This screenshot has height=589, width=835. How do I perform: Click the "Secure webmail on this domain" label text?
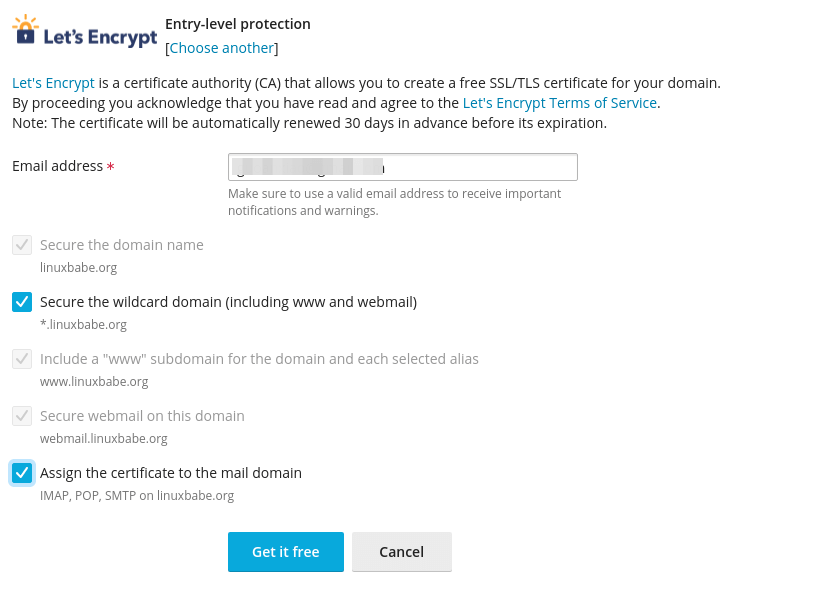pos(142,416)
